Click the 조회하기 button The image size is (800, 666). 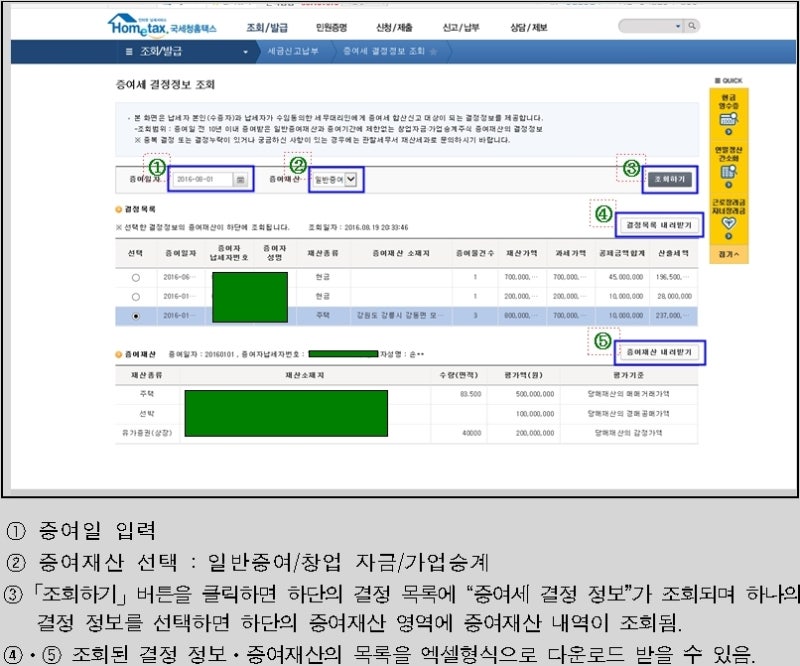pyautogui.click(x=670, y=179)
